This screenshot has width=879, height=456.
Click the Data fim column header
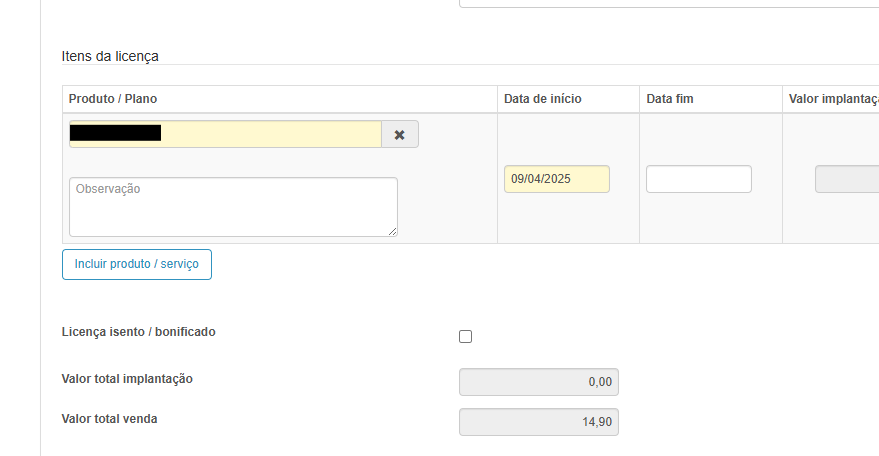[670, 99]
